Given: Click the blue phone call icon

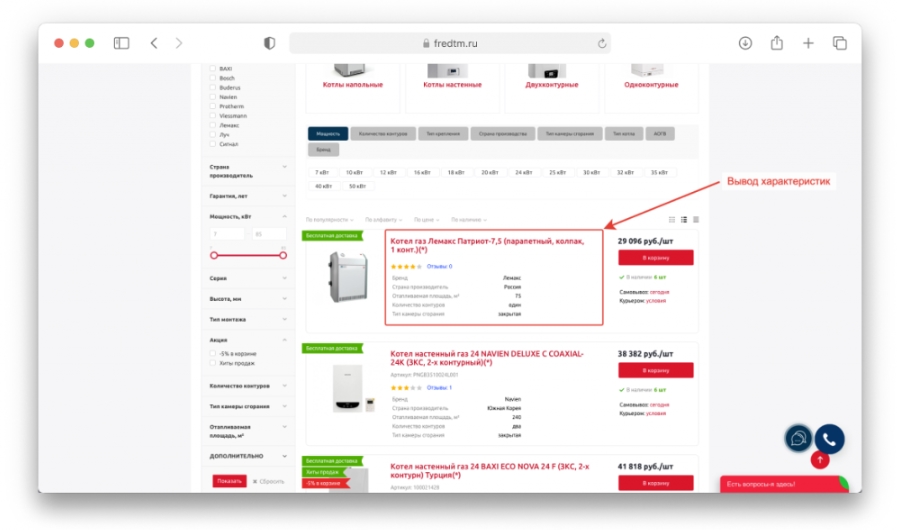Looking at the screenshot, I should click(829, 439).
